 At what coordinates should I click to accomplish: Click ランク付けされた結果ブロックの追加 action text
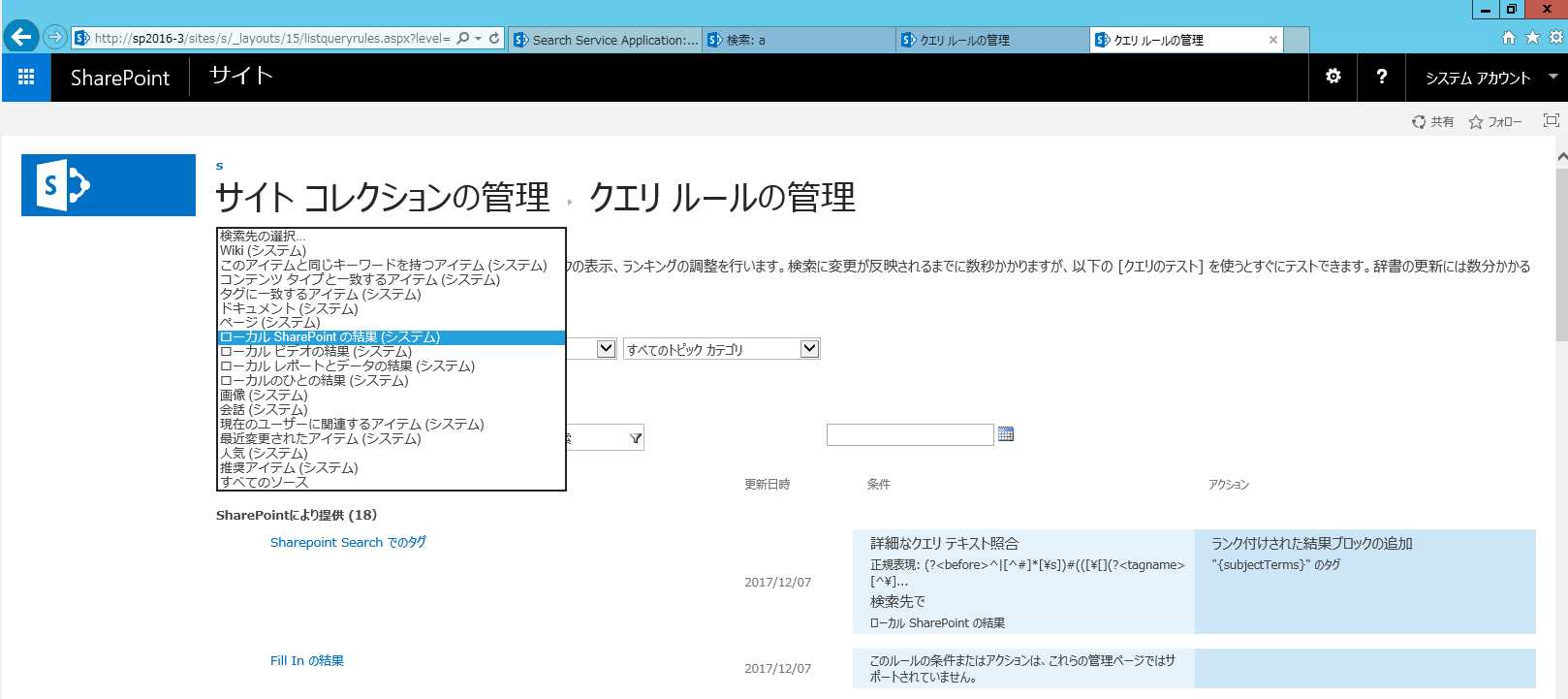pyautogui.click(x=1311, y=543)
